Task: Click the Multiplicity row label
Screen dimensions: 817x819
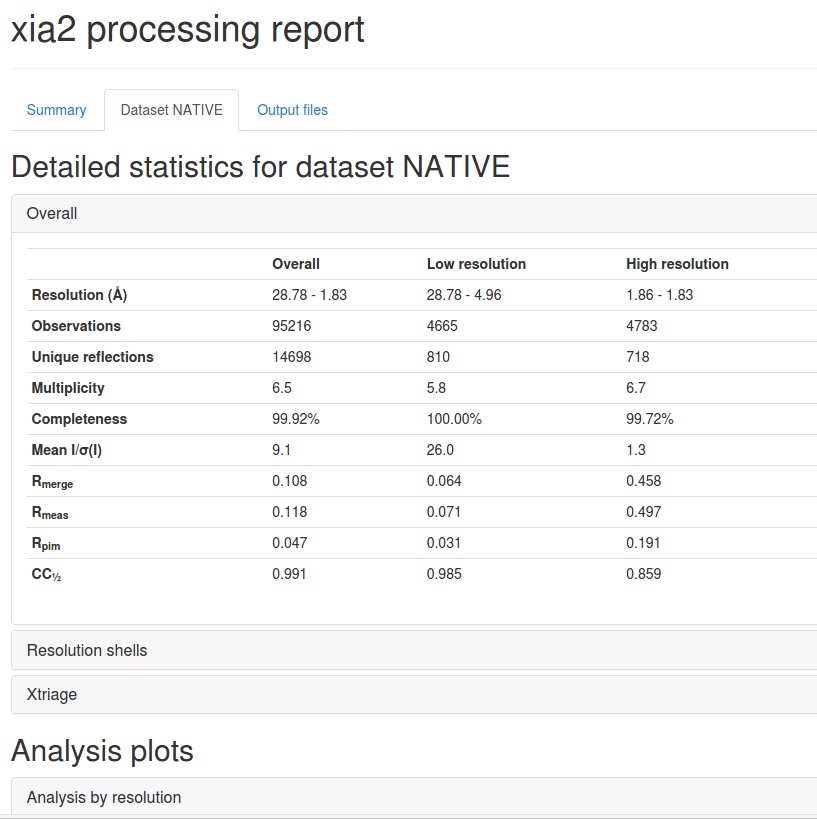Action: pos(68,388)
